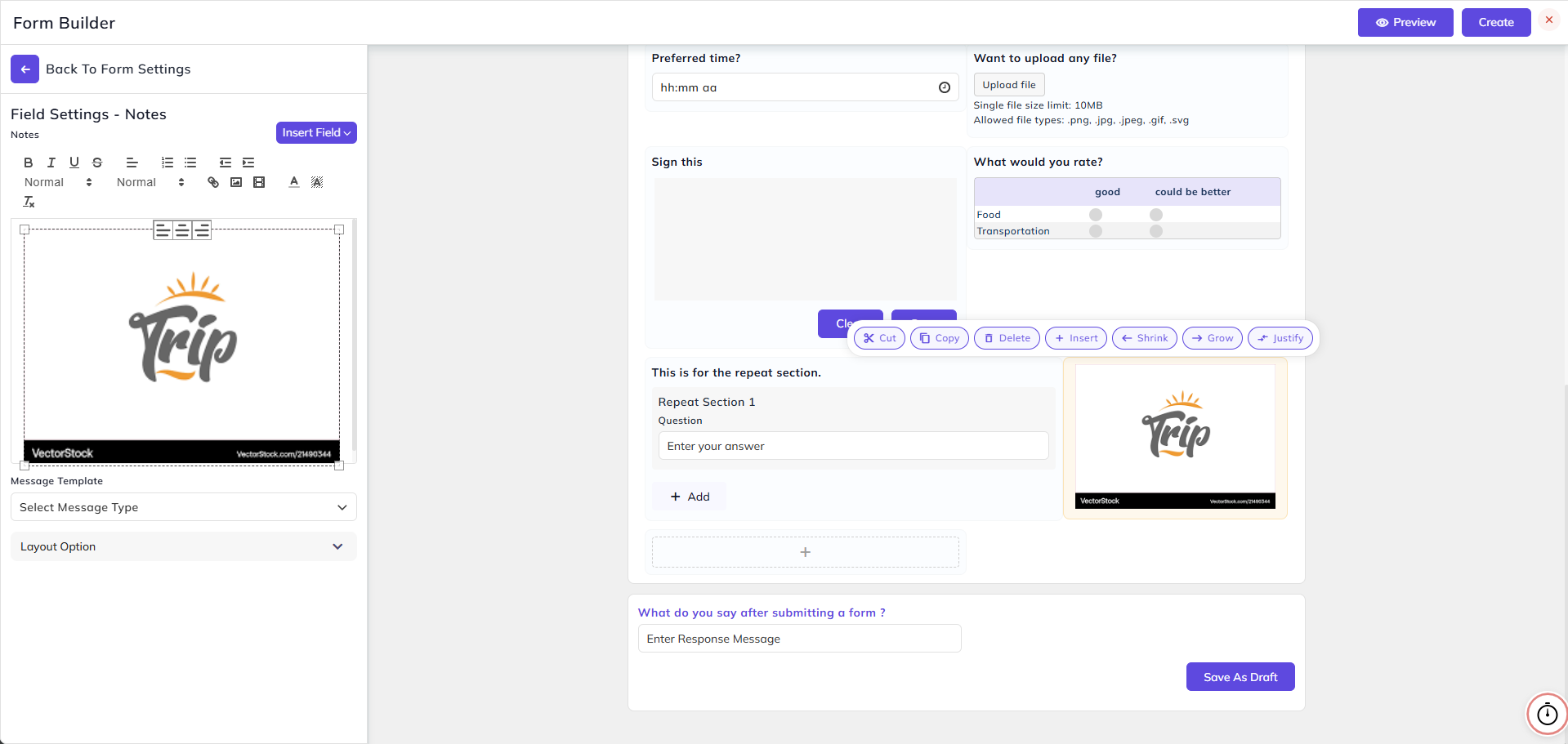
Task: Click the Preview button
Action: pos(1405,23)
